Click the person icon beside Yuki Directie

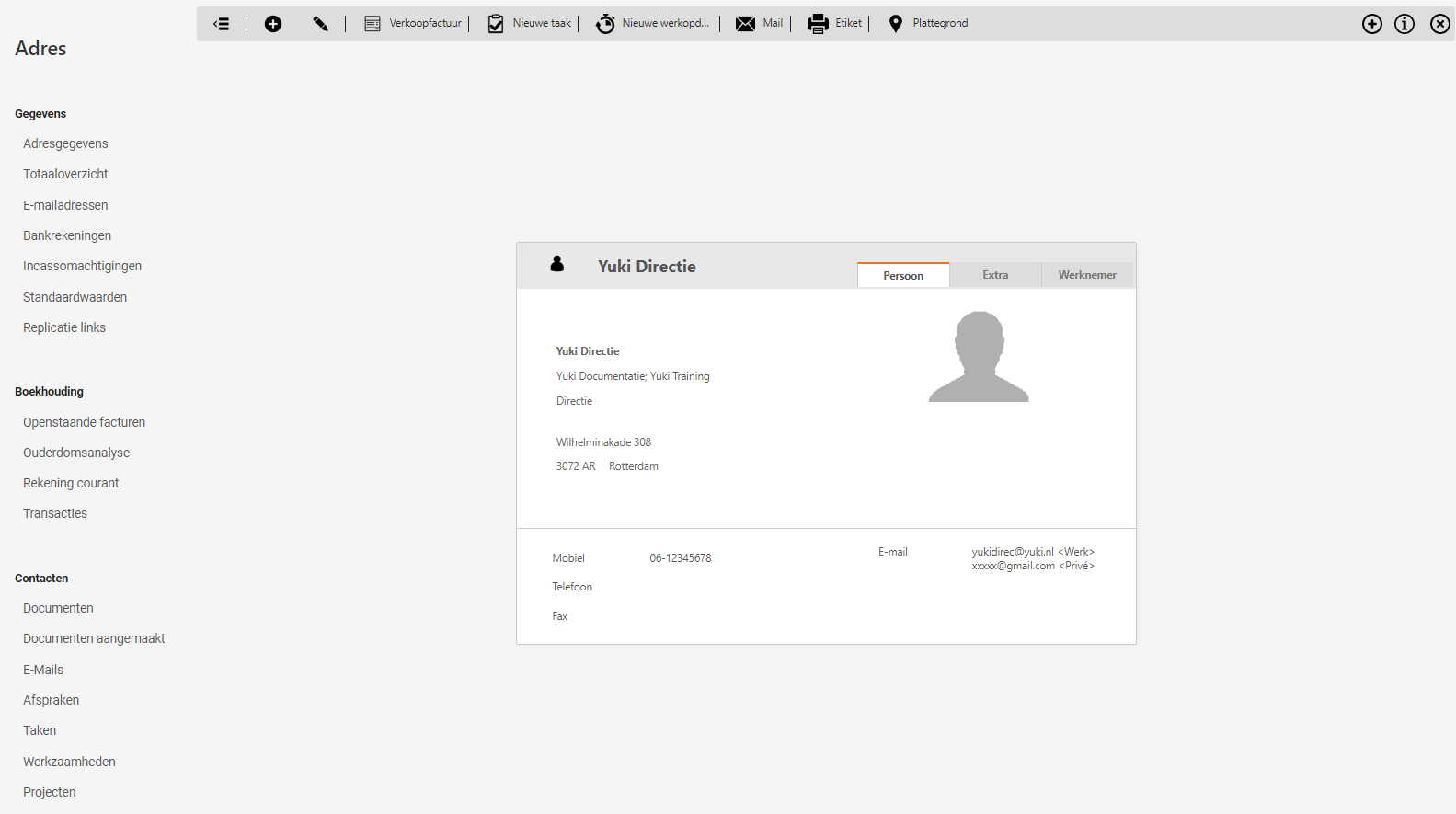coord(557,264)
